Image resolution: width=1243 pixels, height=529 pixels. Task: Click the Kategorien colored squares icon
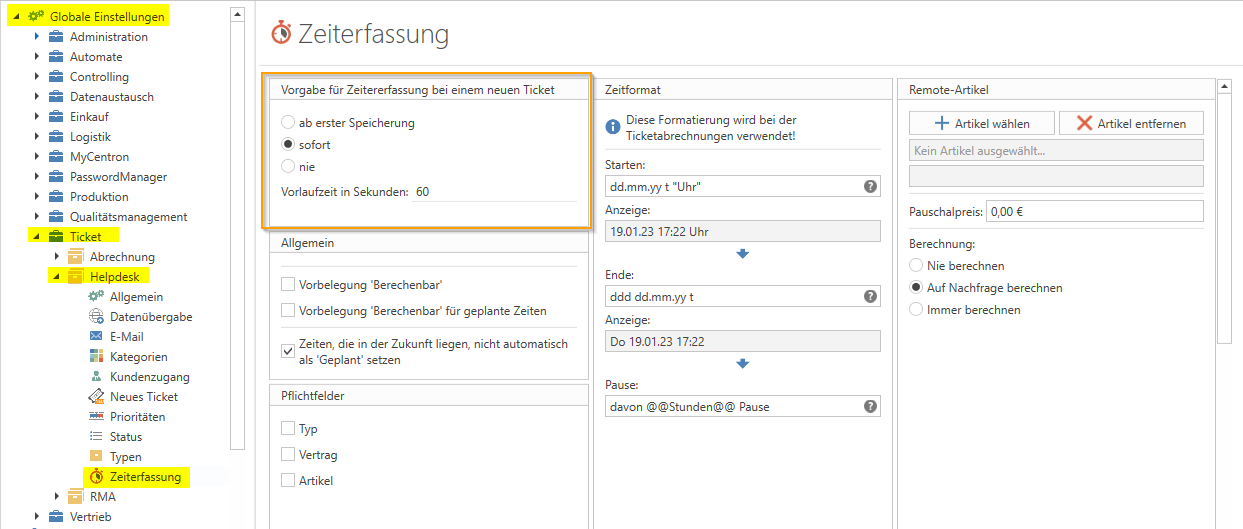pos(96,357)
